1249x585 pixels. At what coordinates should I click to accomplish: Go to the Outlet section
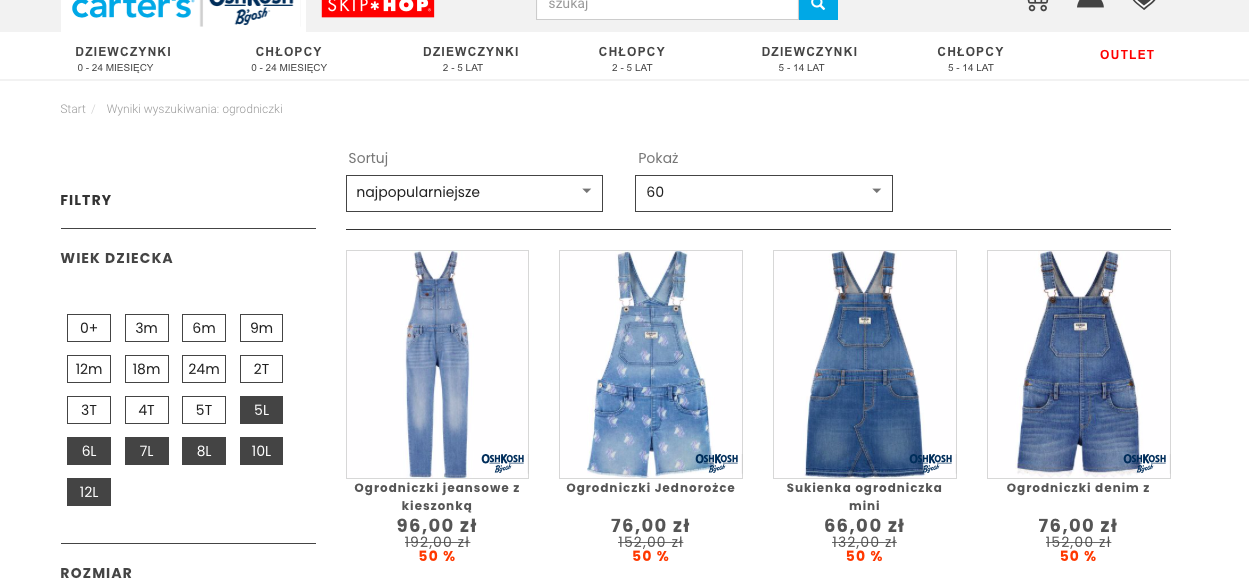(x=1127, y=55)
